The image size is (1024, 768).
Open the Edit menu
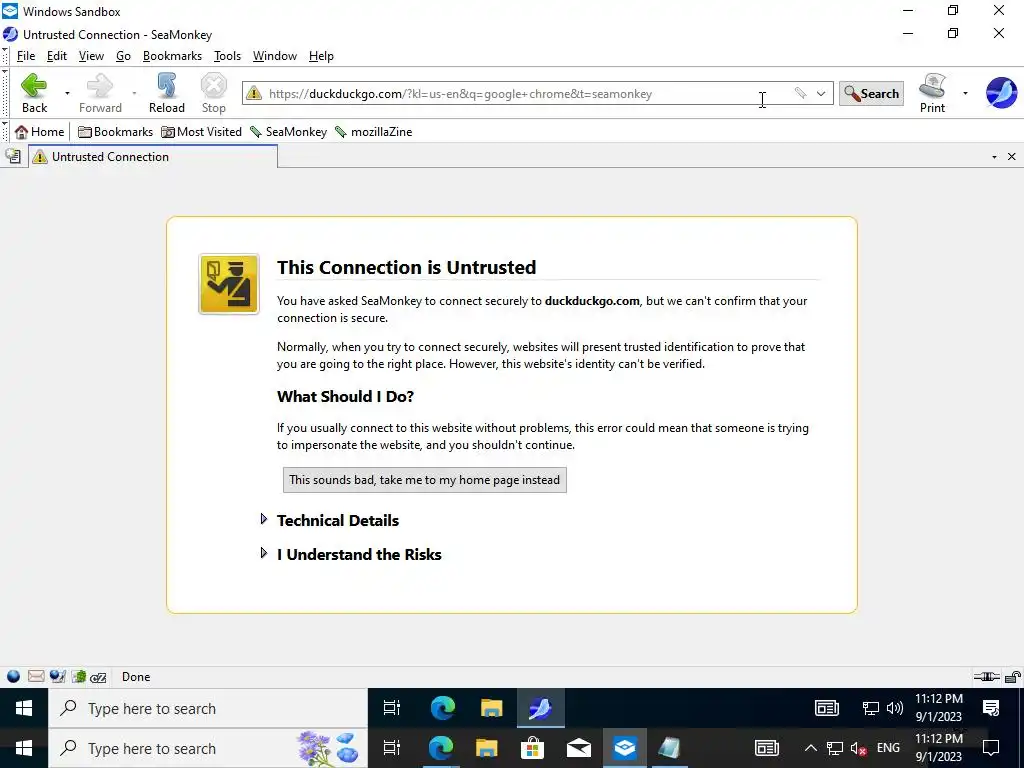click(57, 56)
